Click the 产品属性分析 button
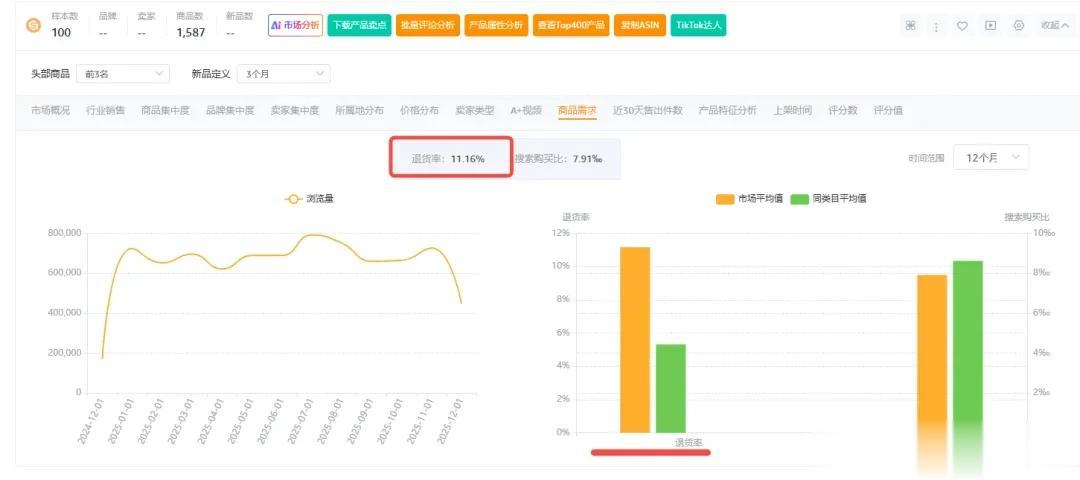The height and width of the screenshot is (480, 1080). tap(497, 25)
